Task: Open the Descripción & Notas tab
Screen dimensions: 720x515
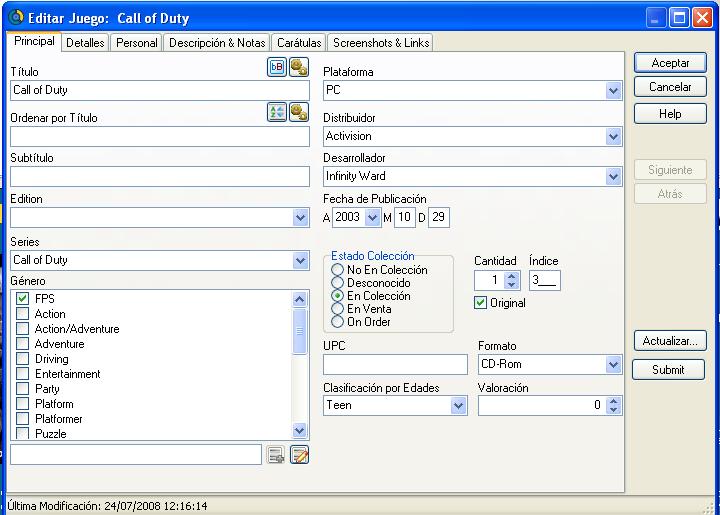Action: coord(217,43)
